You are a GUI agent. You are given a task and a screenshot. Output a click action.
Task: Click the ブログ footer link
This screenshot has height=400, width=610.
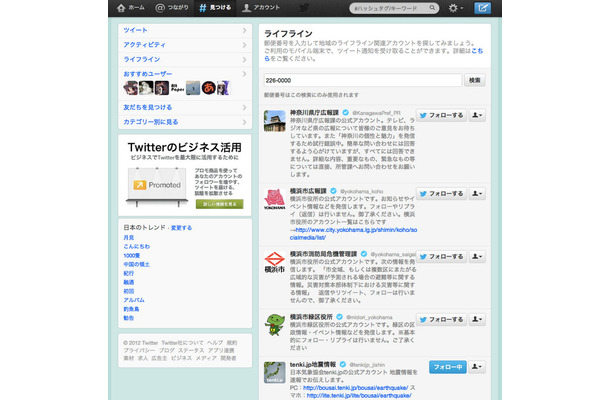tap(167, 350)
